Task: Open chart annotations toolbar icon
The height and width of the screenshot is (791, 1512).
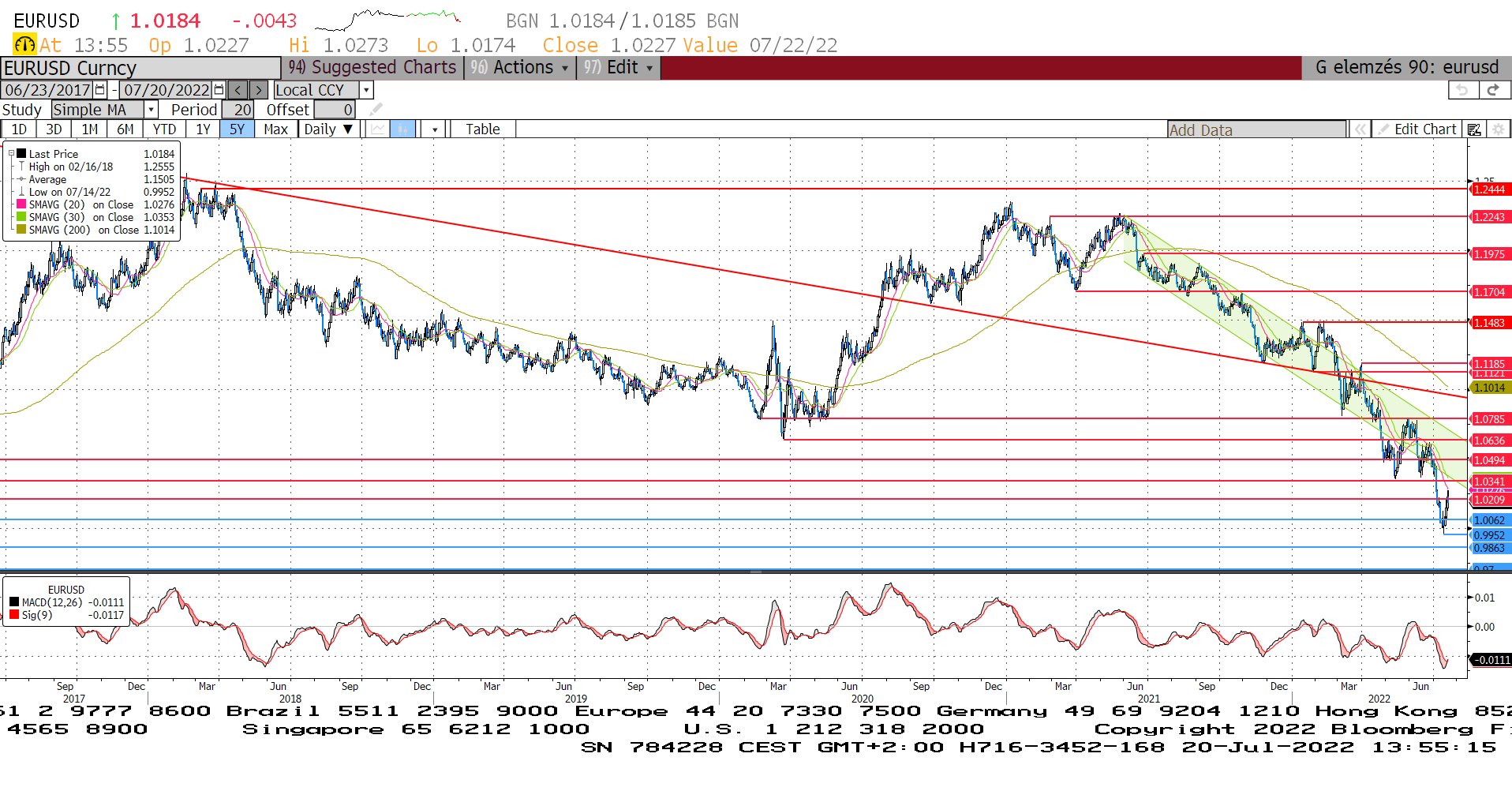Action: tap(1474, 129)
